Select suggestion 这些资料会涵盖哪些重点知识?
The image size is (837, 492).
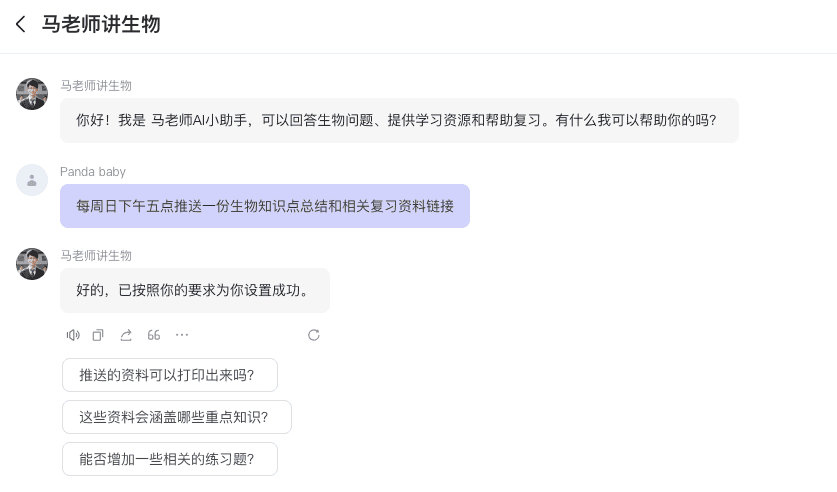pyautogui.click(x=177, y=417)
